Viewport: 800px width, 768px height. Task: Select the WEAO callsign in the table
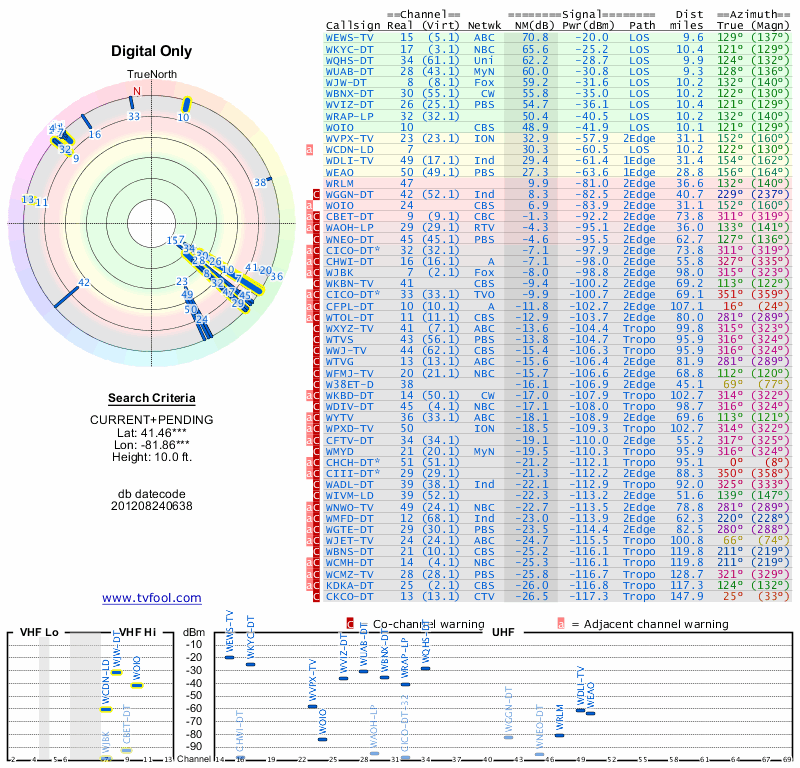(340, 172)
